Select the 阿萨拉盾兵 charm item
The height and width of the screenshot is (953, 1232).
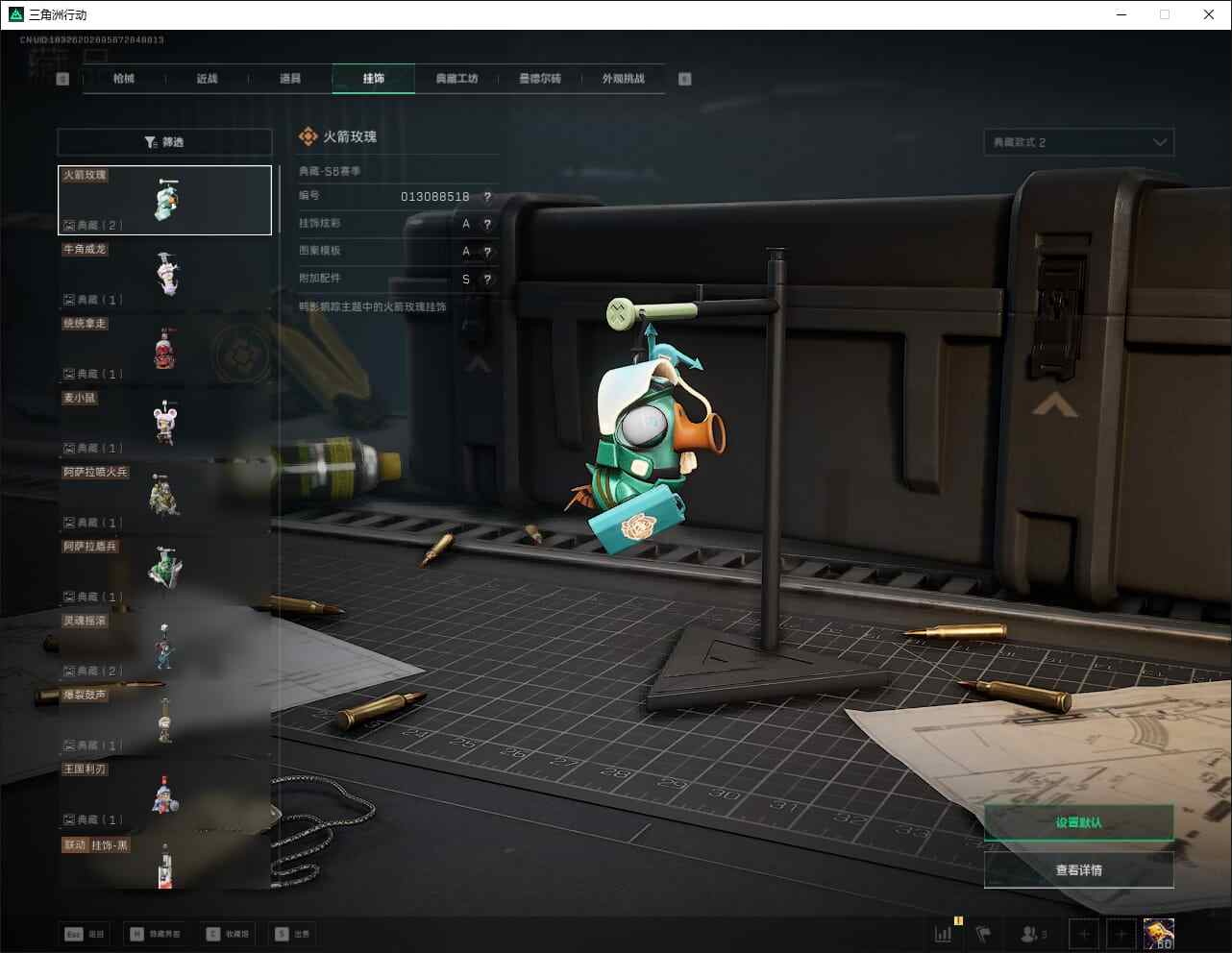pos(165,571)
